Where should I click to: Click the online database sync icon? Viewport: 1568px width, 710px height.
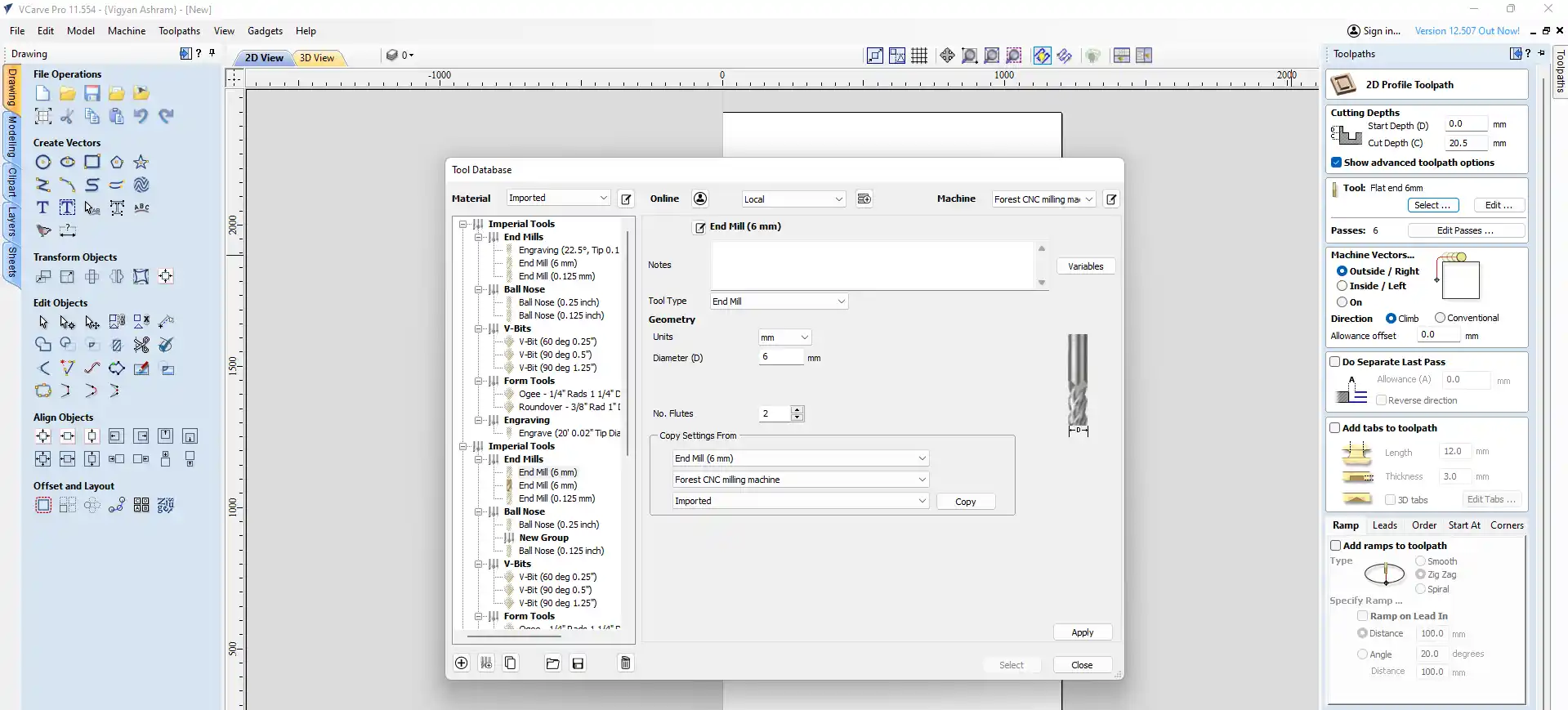coord(864,199)
